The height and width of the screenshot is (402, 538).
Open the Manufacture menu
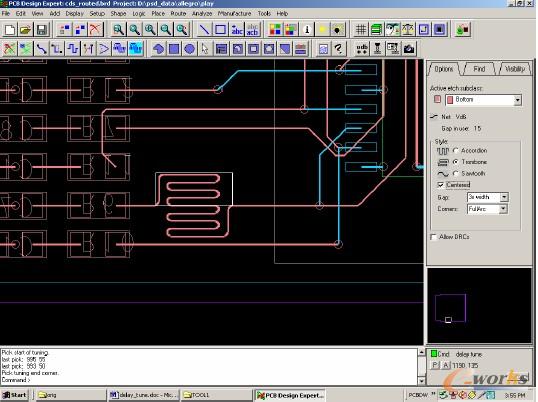tap(234, 14)
